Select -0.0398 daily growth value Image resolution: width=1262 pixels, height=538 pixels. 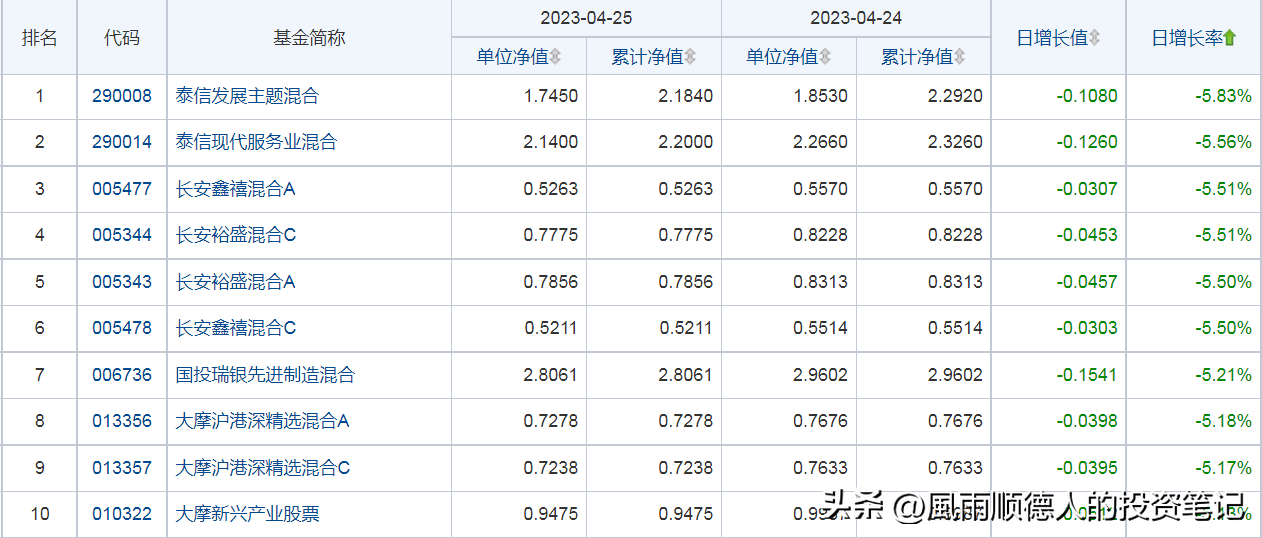1087,421
